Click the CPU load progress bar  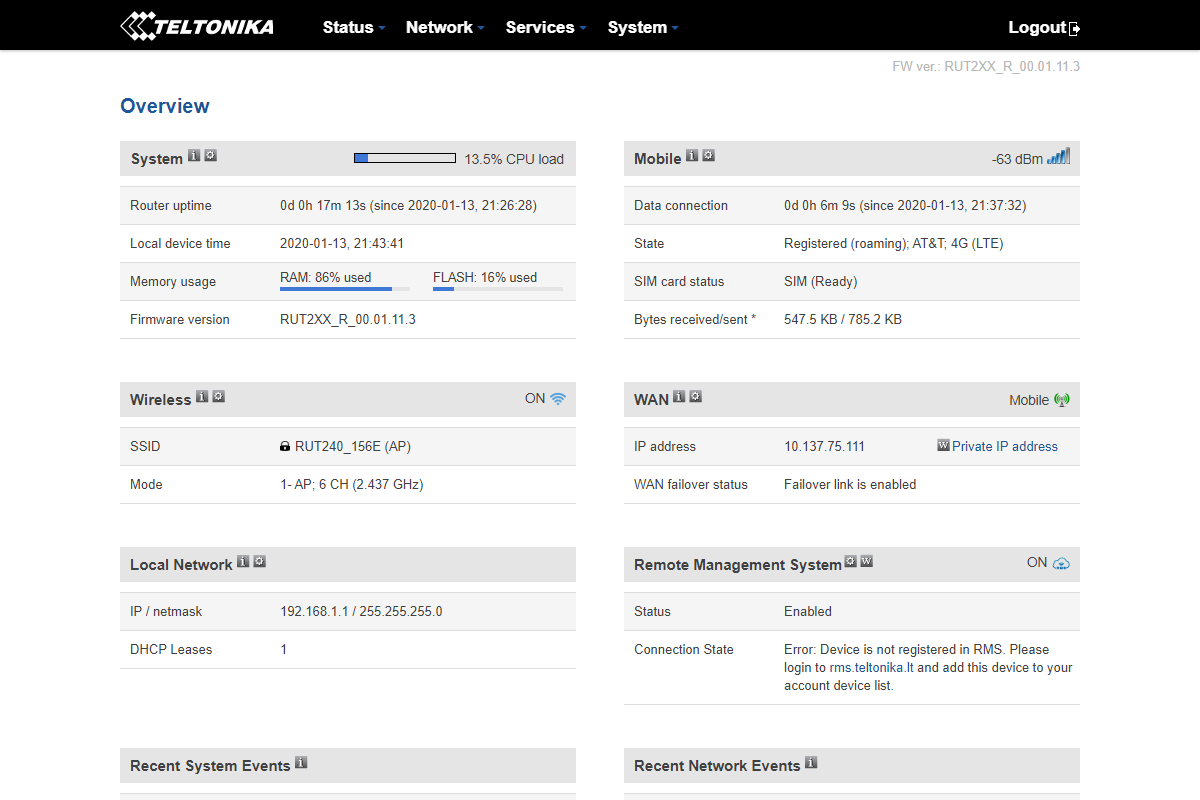(405, 158)
